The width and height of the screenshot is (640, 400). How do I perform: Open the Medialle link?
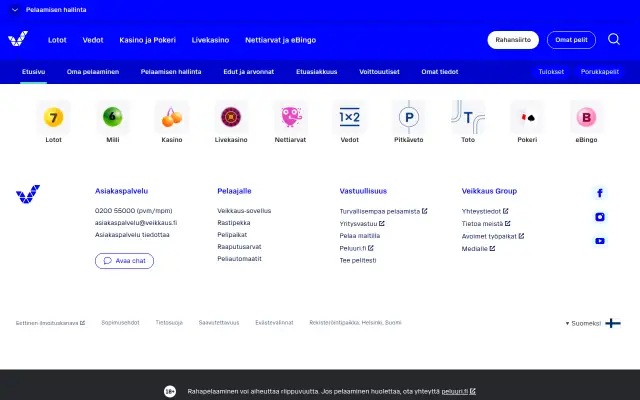point(478,249)
